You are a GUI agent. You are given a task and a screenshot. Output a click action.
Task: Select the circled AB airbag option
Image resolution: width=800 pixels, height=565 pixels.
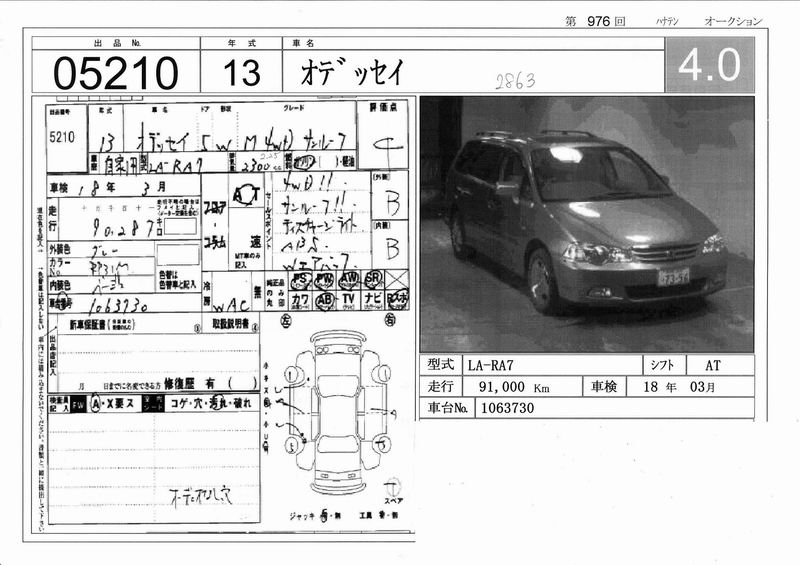(x=324, y=300)
